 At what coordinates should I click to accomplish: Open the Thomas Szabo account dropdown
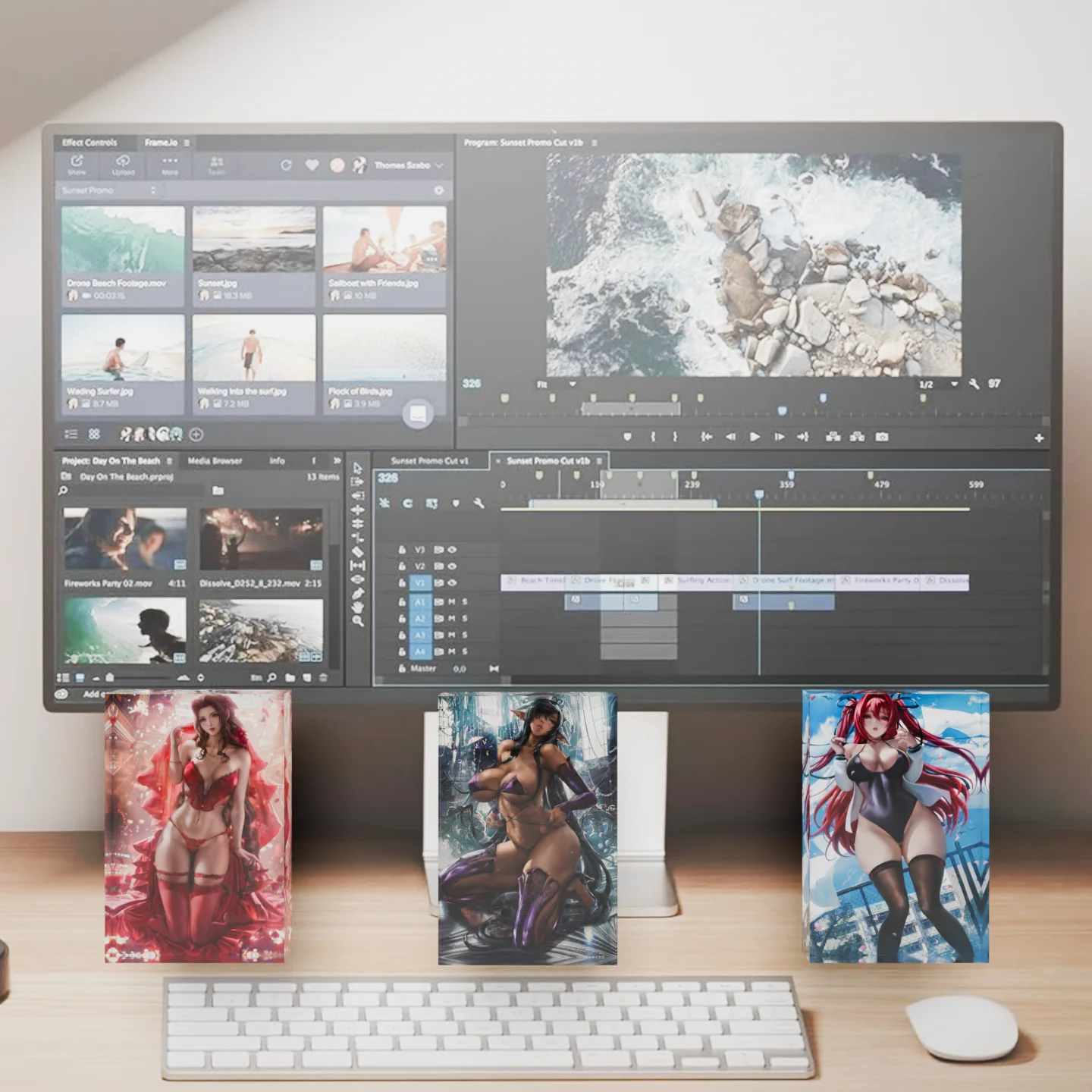coord(409,165)
